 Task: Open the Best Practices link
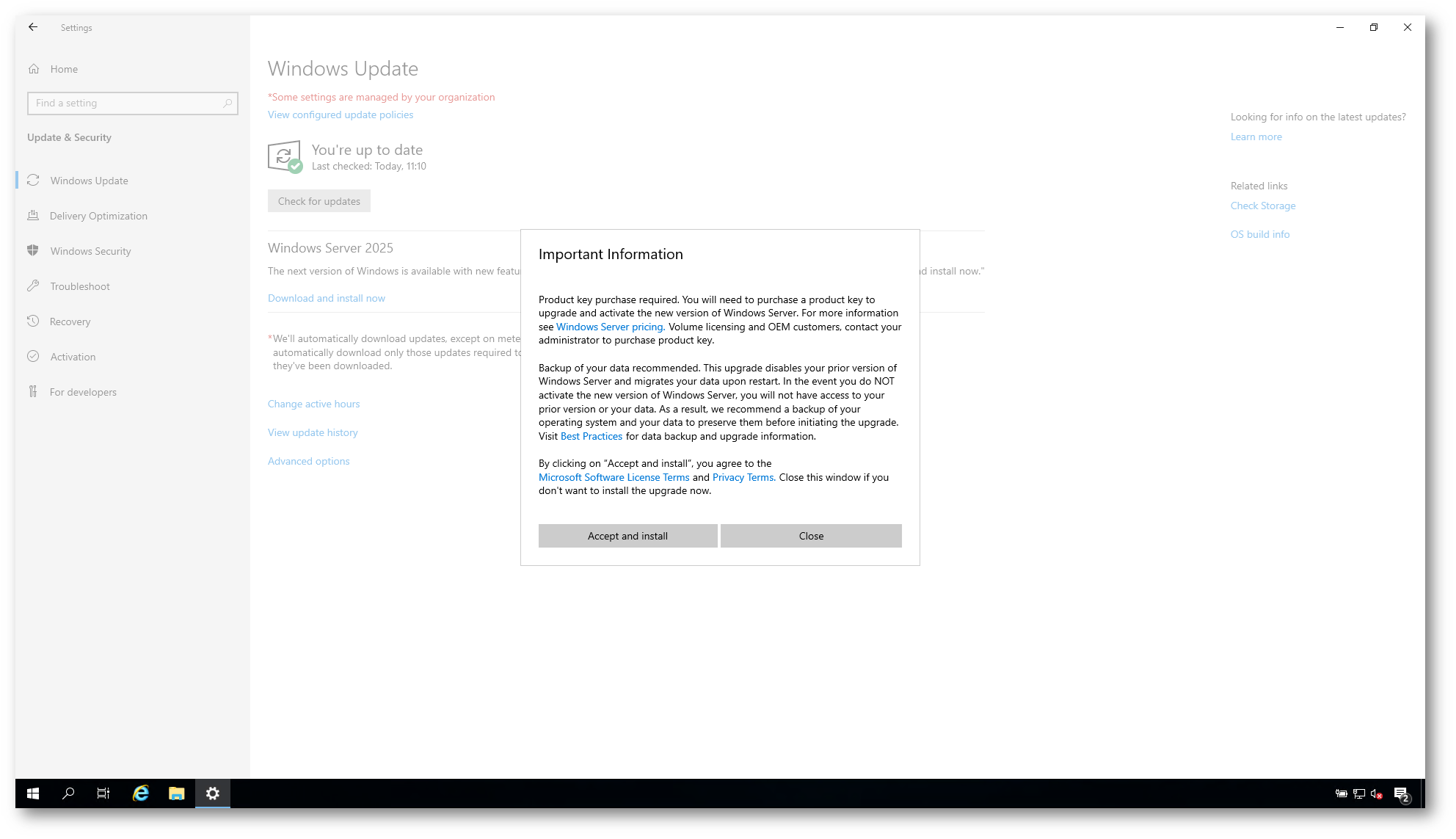tap(591, 437)
